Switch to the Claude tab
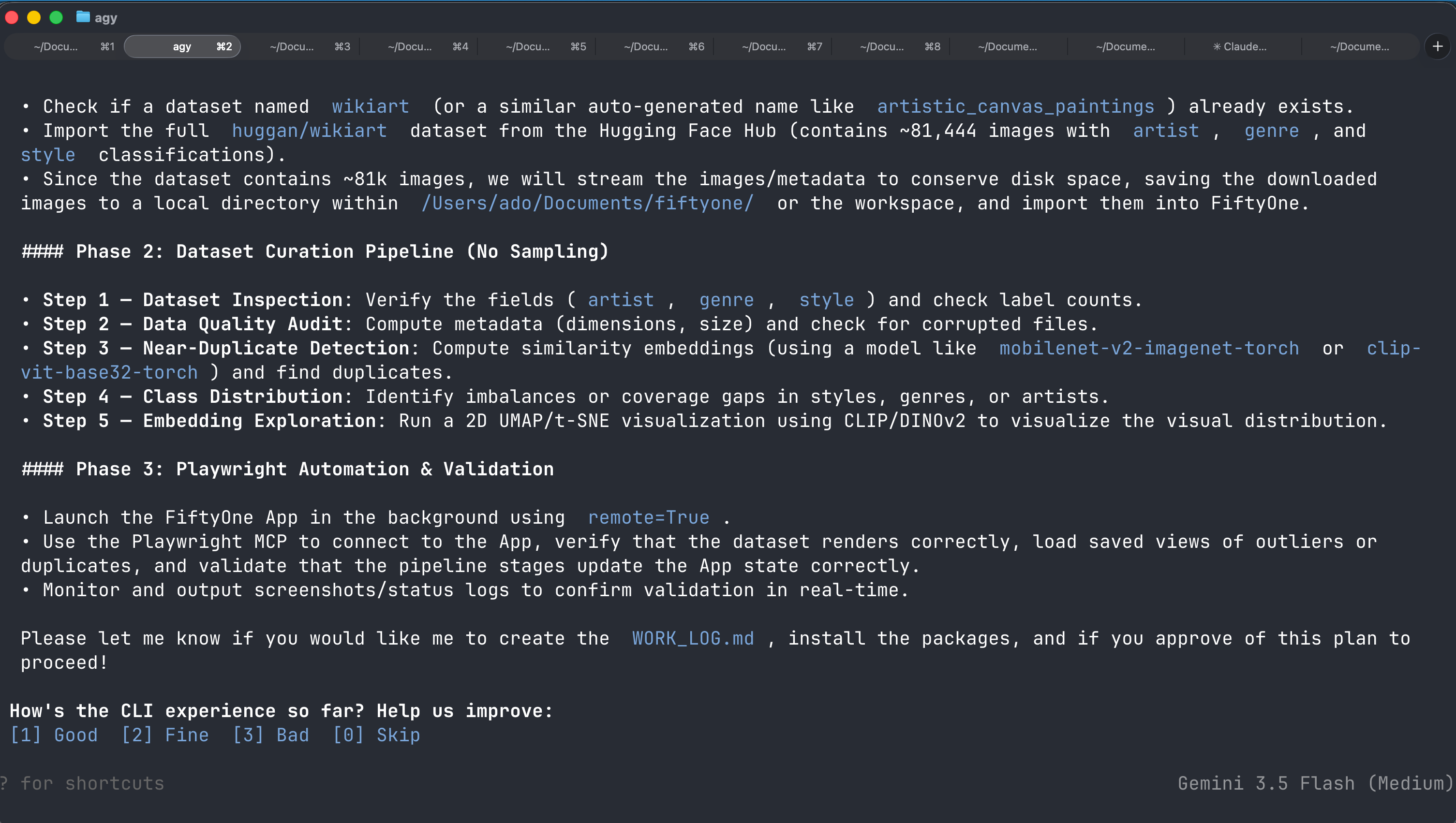Image resolution: width=1456 pixels, height=823 pixels. 1240,46
